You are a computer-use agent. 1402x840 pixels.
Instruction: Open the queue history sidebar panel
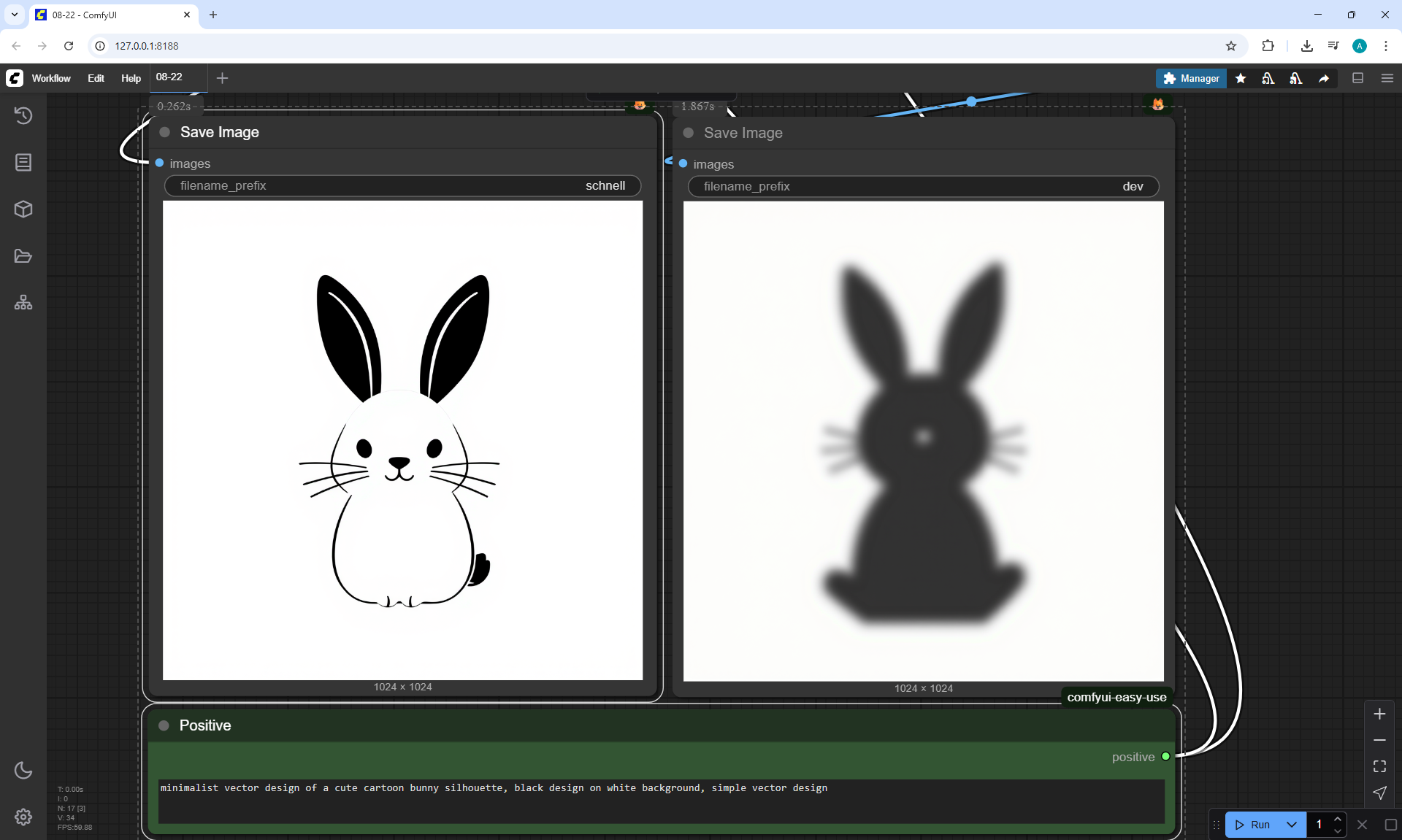click(x=23, y=115)
